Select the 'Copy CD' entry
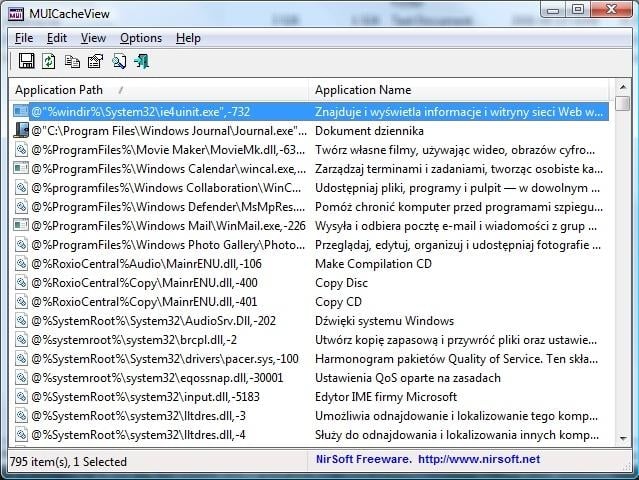Viewport: 639px width, 480px height. pos(338,302)
